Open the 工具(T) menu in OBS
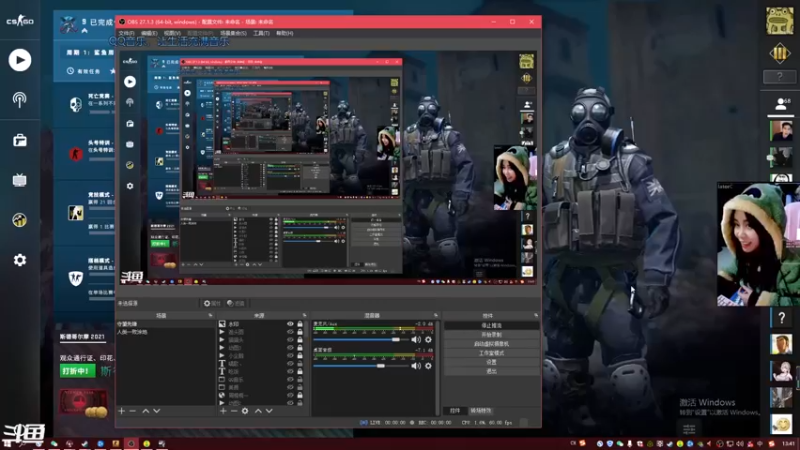This screenshot has width=800, height=450. click(261, 33)
